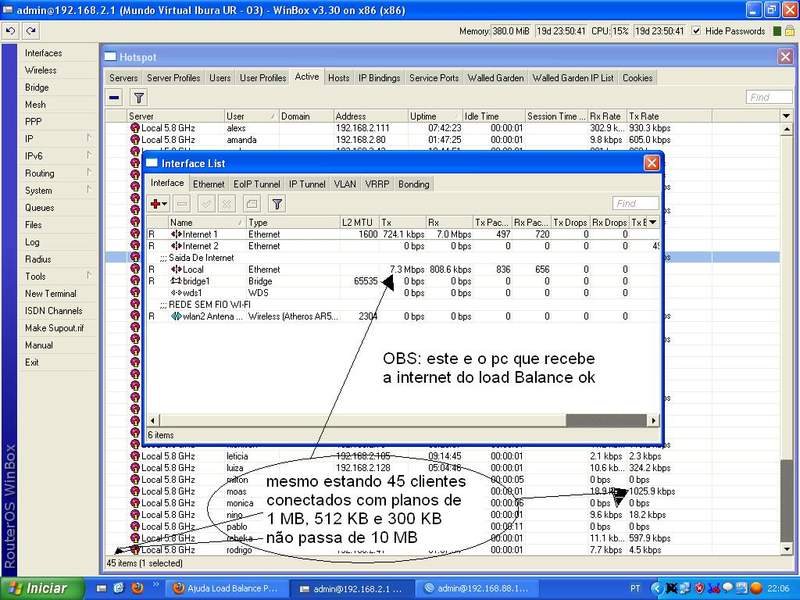Click the Exit menu item
Viewport: 800px width, 600px height.
32,362
